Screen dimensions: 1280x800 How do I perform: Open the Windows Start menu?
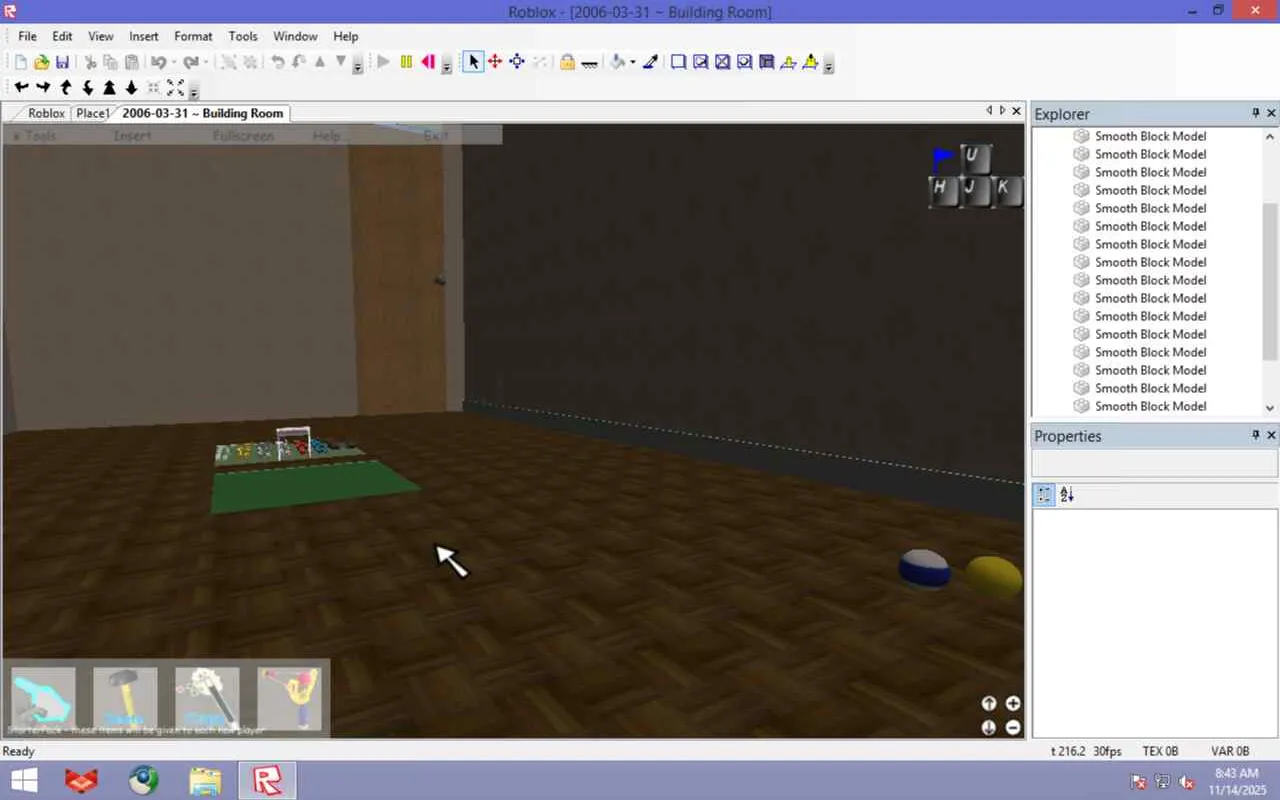(23, 780)
